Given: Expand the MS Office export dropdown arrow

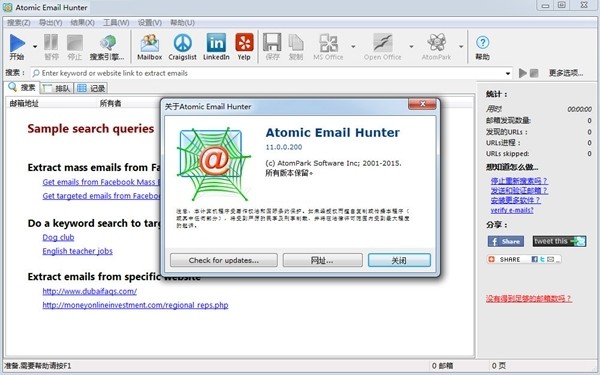Looking at the screenshot, I should pyautogui.click(x=353, y=46).
